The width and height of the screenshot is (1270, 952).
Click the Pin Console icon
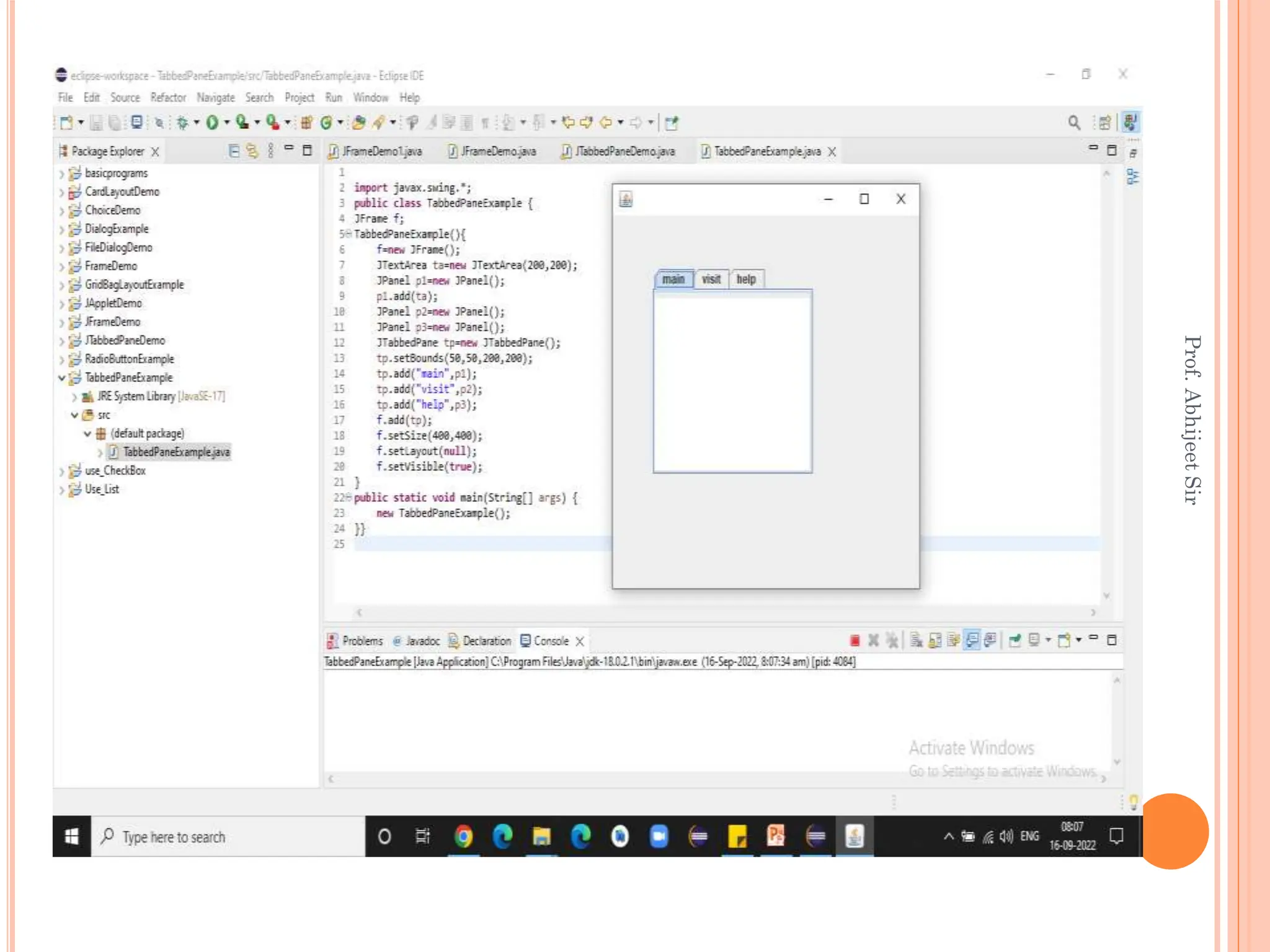tap(1015, 640)
